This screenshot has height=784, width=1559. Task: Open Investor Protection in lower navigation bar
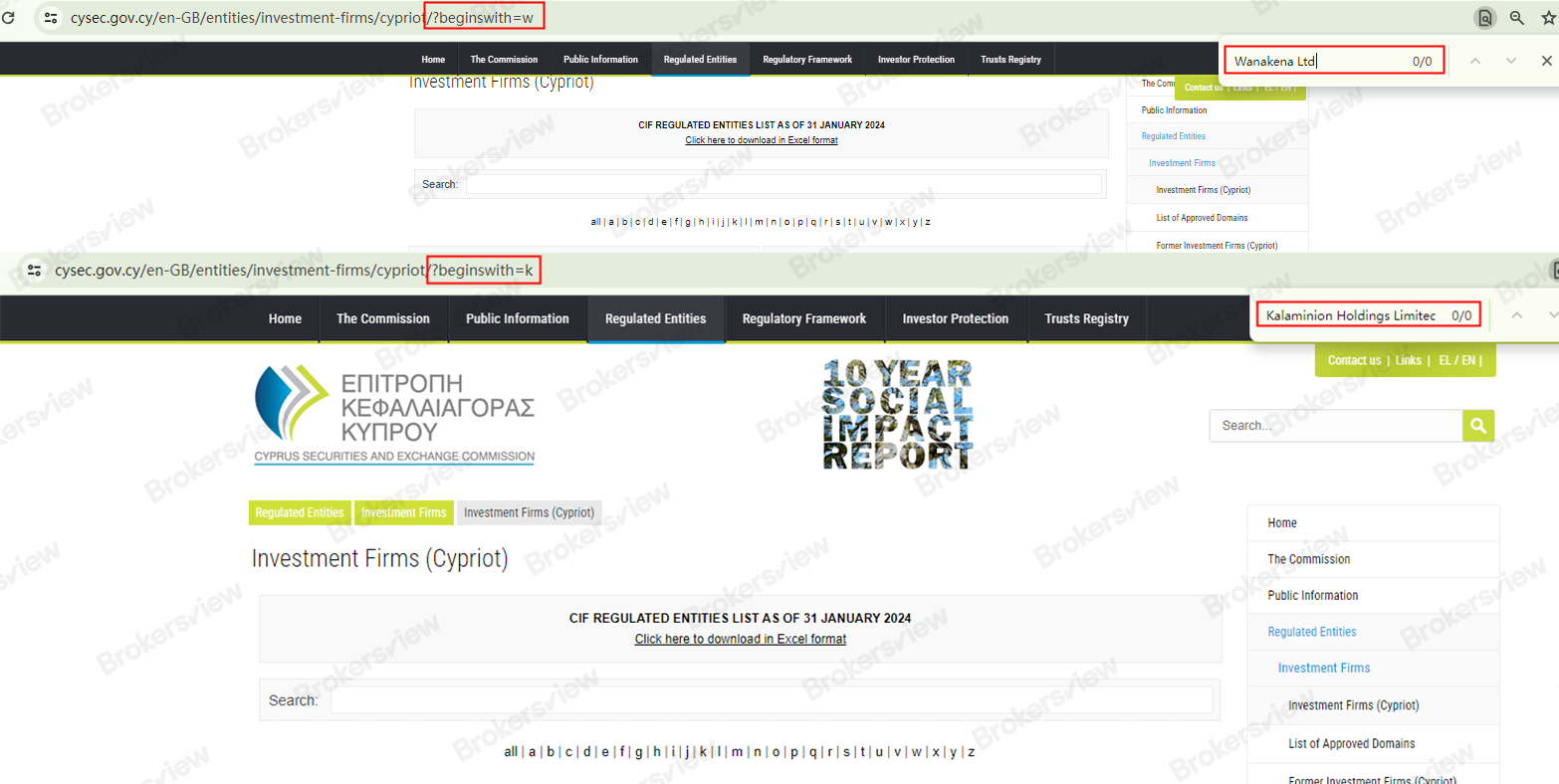point(956,319)
